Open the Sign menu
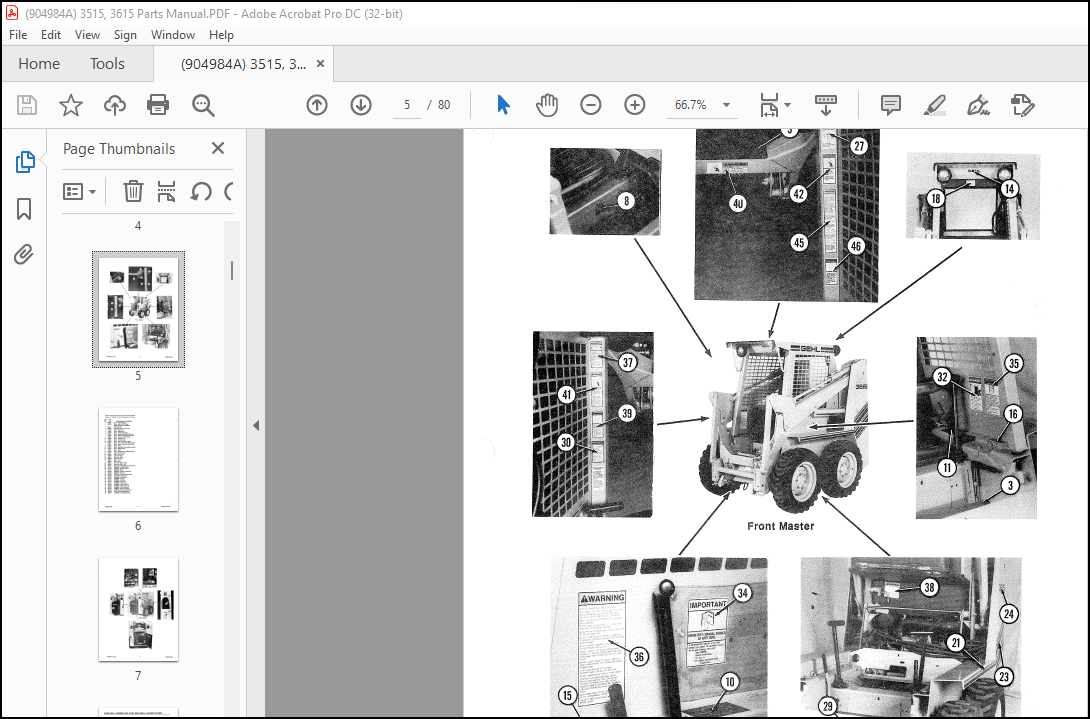Viewport: 1090px width, 719px height. pos(125,35)
